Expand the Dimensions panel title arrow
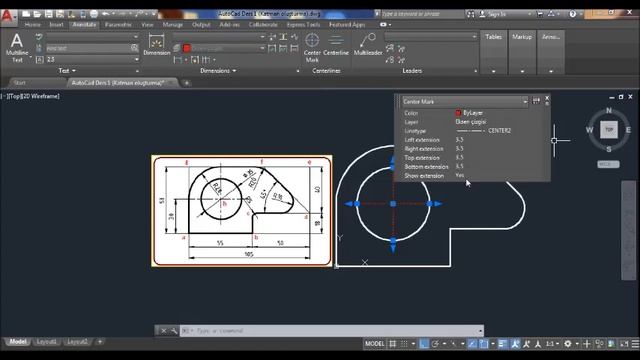The height and width of the screenshot is (360, 640). tap(234, 71)
